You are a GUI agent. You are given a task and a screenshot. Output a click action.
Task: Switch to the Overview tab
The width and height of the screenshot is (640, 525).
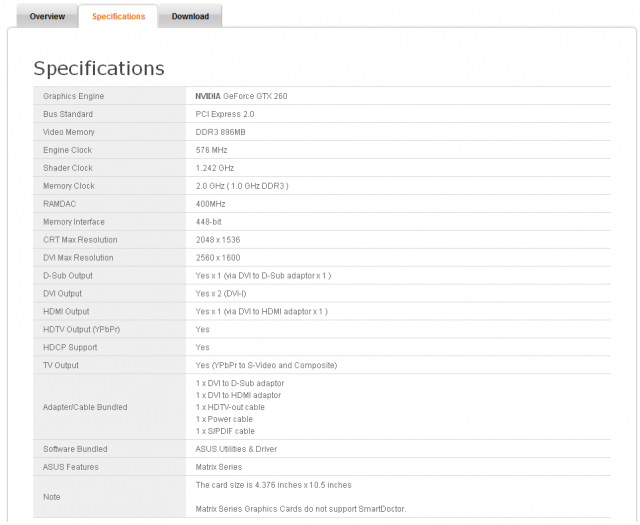47,16
